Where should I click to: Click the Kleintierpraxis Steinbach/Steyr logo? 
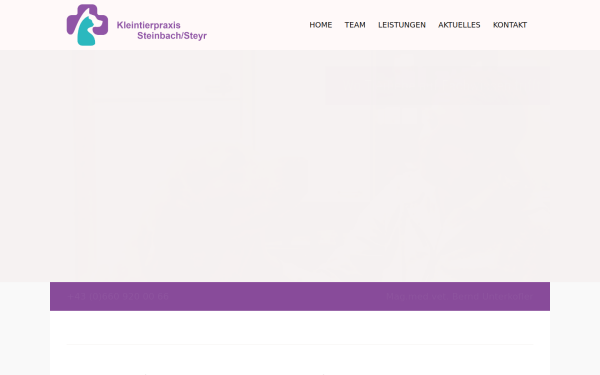point(137,25)
